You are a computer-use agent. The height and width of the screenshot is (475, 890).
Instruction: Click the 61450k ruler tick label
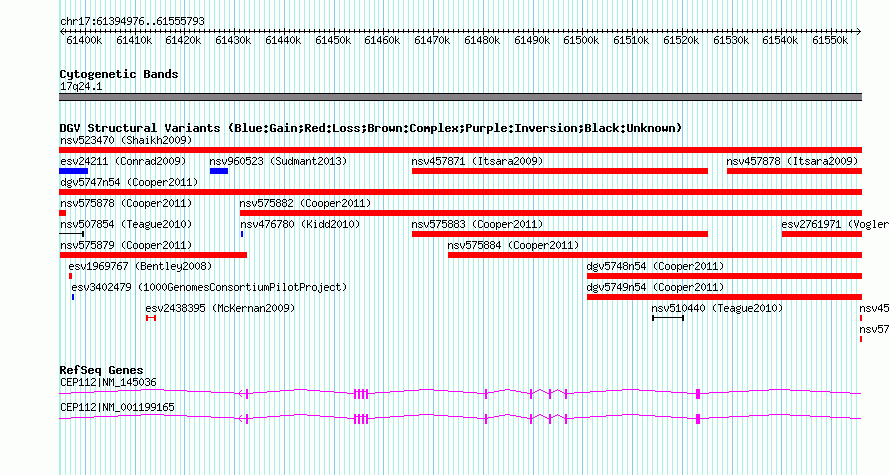point(333,40)
